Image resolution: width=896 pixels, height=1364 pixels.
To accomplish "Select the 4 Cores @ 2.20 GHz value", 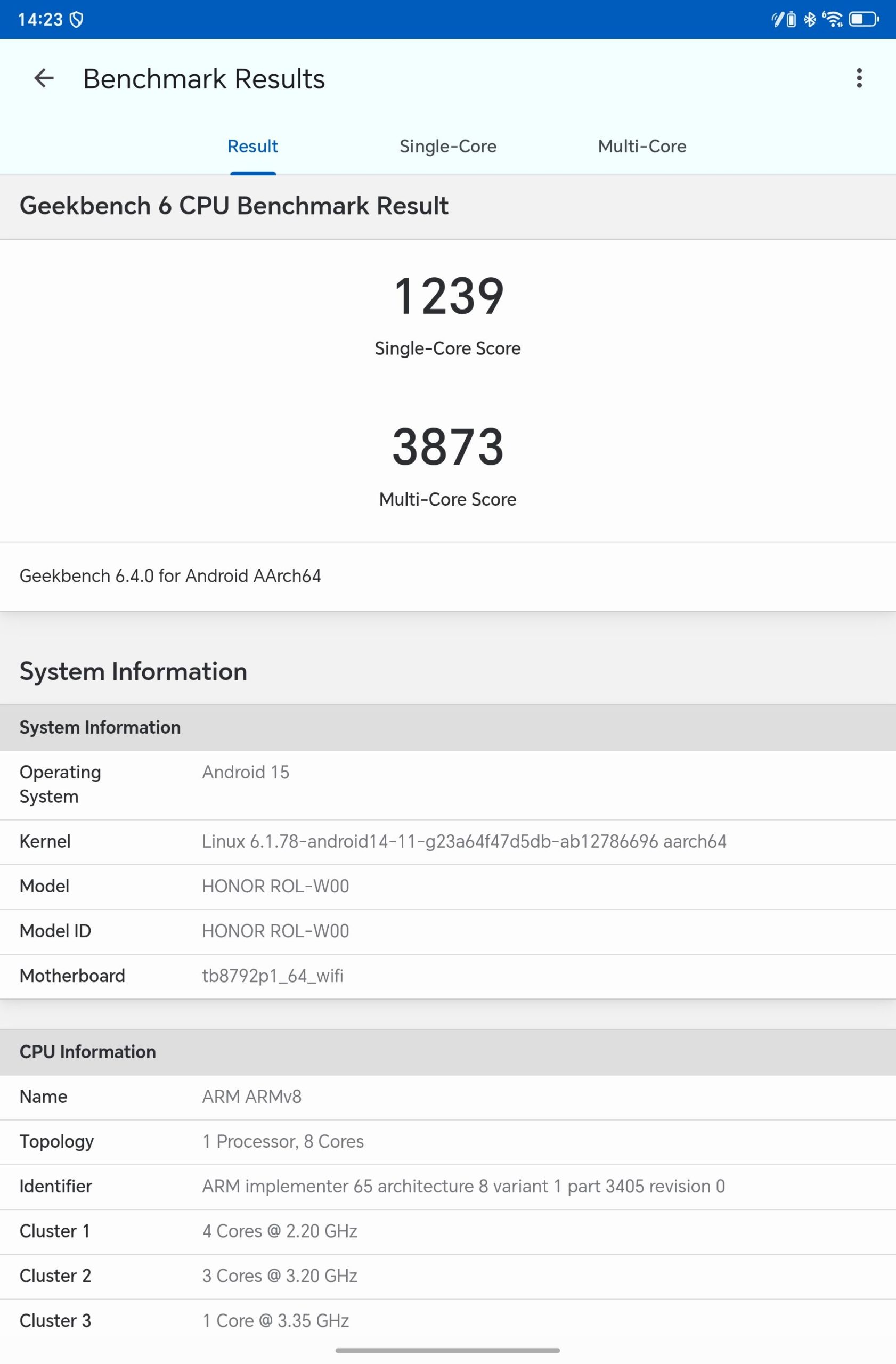I will 280,1231.
